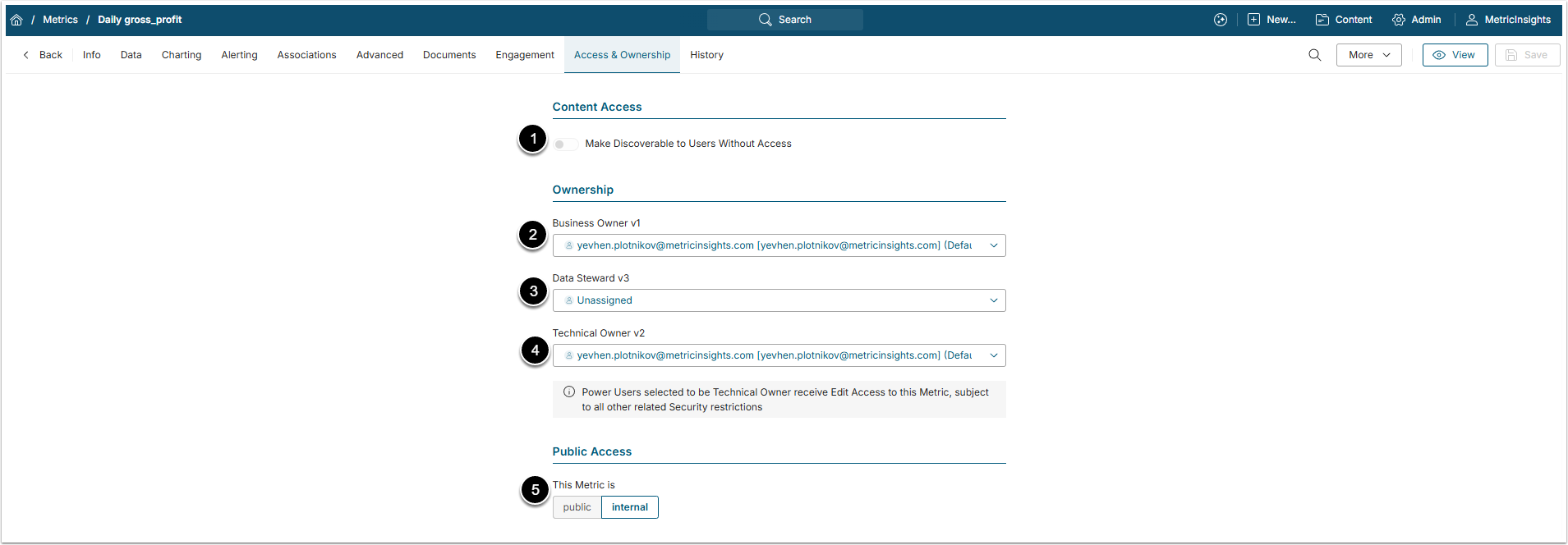The width and height of the screenshot is (1568, 545).
Task: Switch to the Alerting tab
Action: click(x=239, y=55)
